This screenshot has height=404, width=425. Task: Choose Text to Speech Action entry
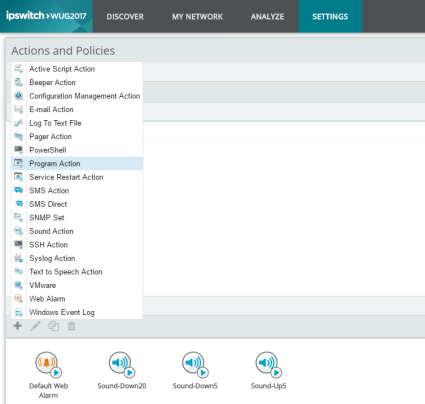(77, 272)
